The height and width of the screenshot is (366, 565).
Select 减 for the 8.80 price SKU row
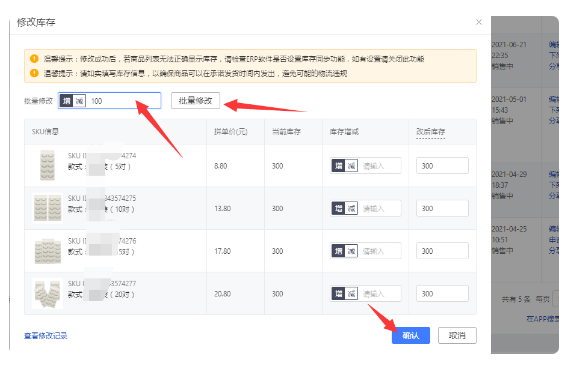351,166
